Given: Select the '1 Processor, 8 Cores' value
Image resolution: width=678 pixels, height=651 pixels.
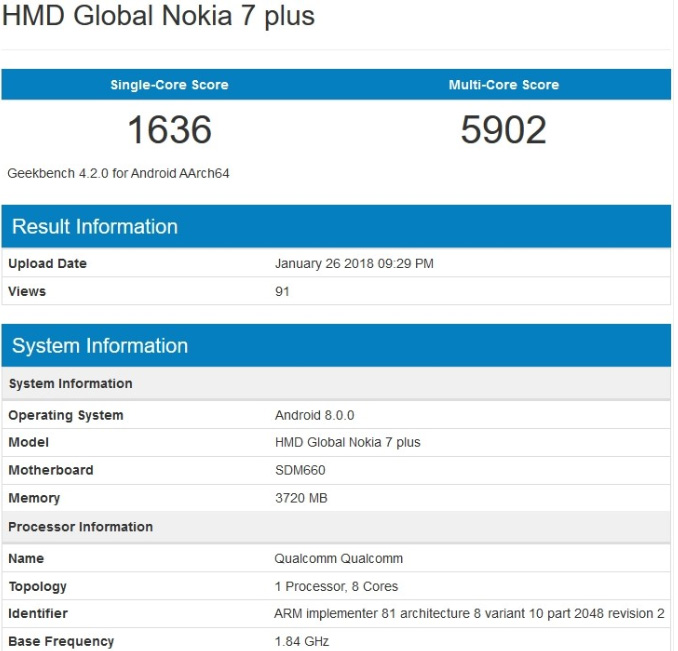Looking at the screenshot, I should click(x=336, y=586).
